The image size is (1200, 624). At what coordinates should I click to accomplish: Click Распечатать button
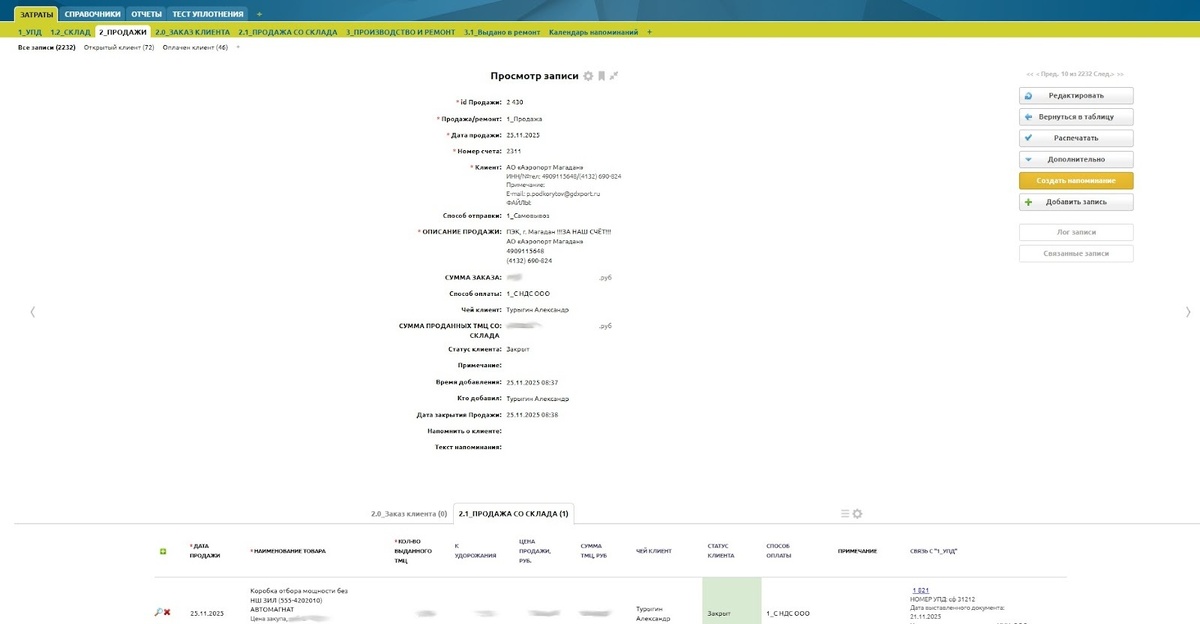pos(1076,138)
